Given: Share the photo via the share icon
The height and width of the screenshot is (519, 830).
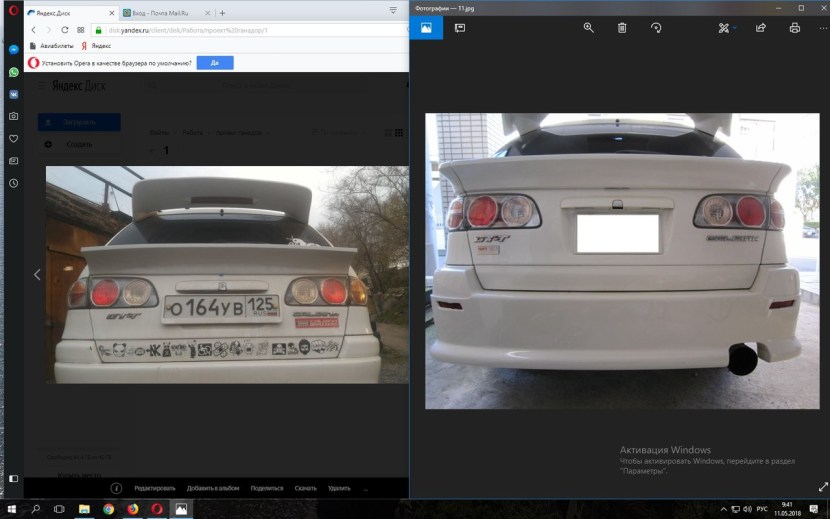Looking at the screenshot, I should tap(761, 28).
